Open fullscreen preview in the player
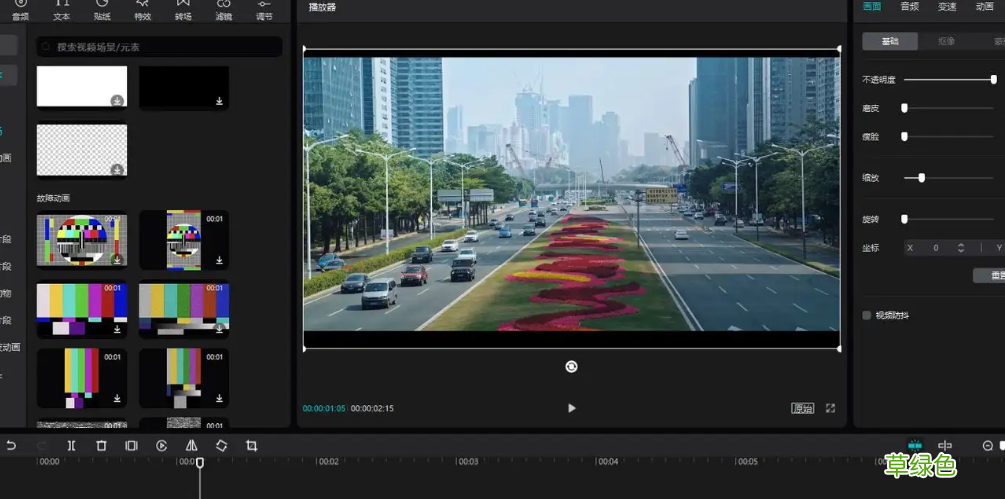The image size is (1005, 499). click(830, 408)
